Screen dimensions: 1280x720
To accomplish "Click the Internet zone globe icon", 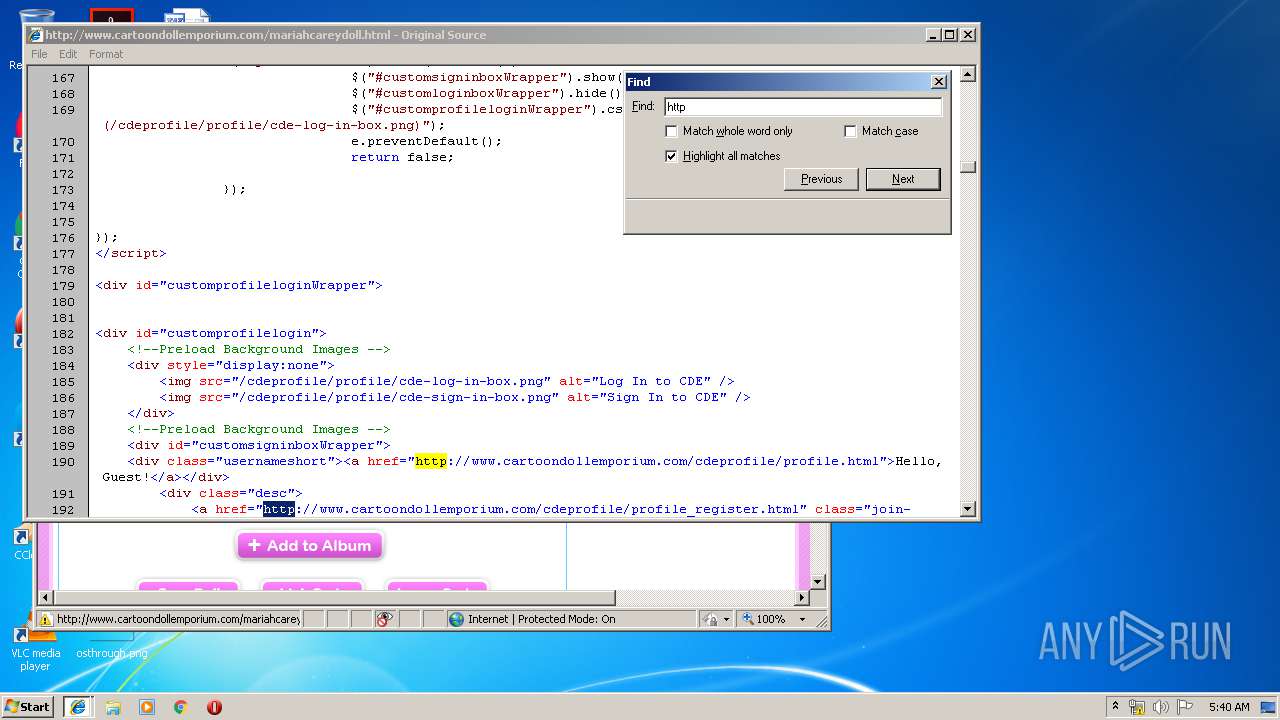I will (x=457, y=619).
